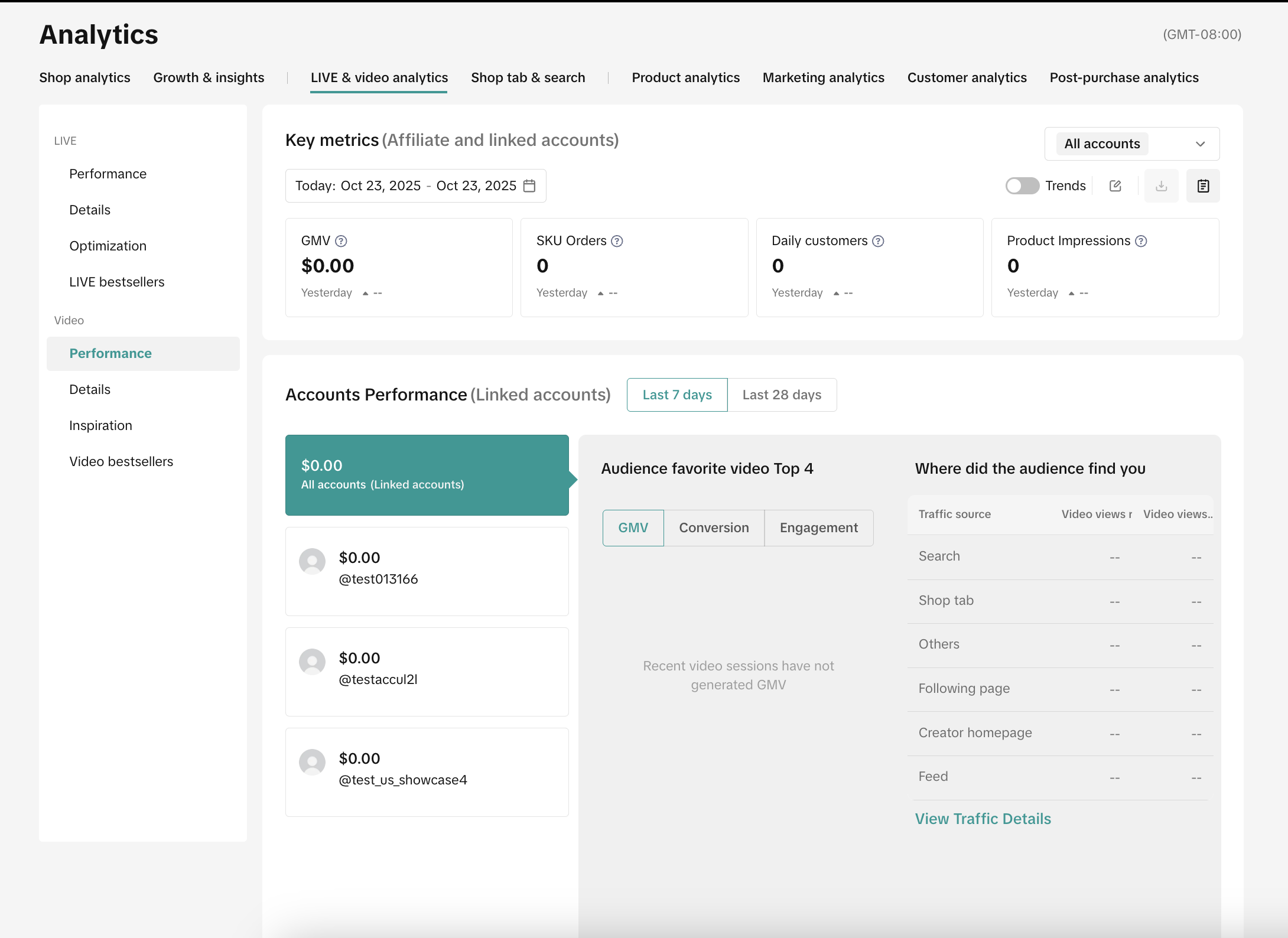Expand the All accounts dropdown
This screenshot has width=1288, height=938.
click(x=1131, y=144)
